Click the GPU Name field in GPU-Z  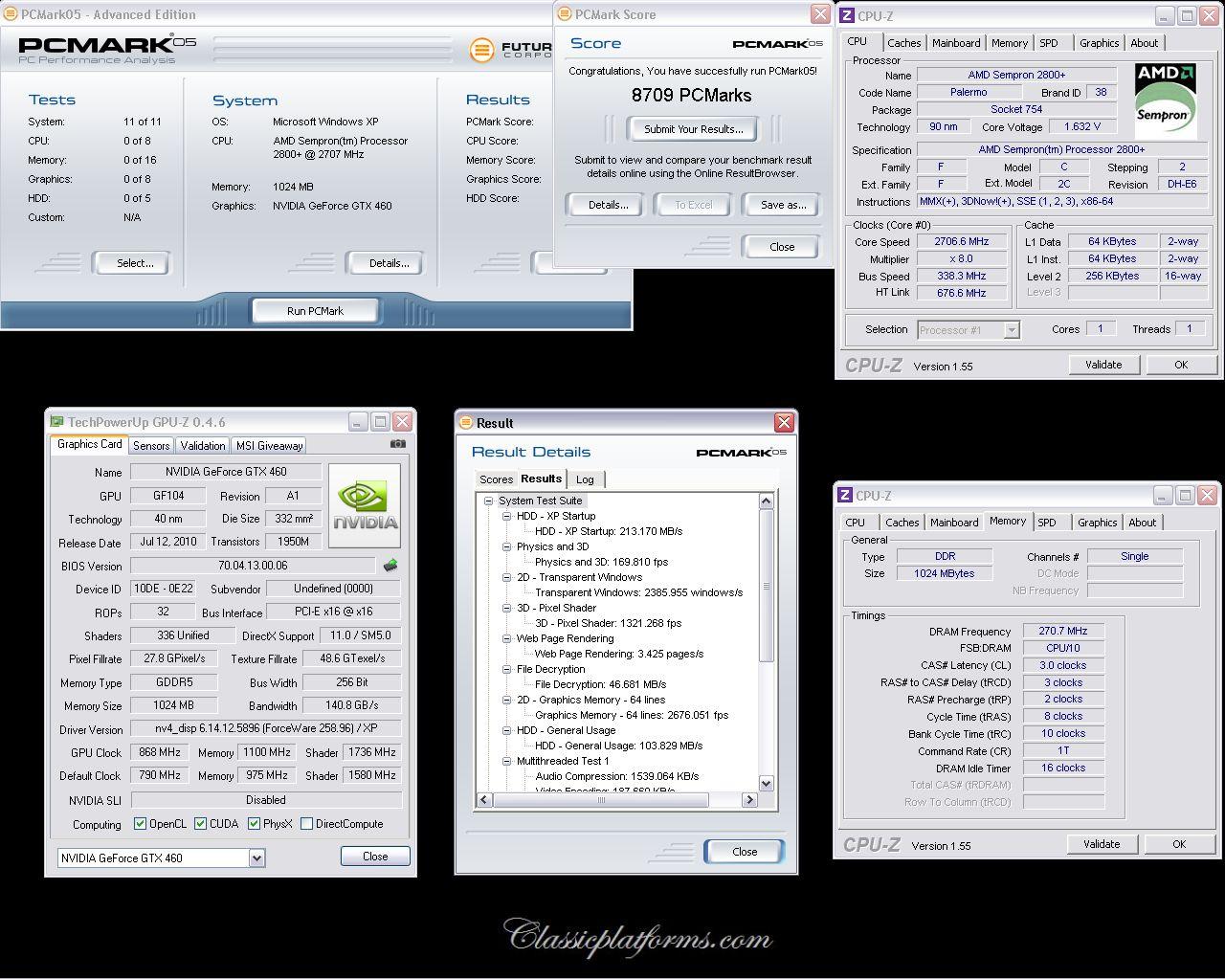tap(226, 472)
